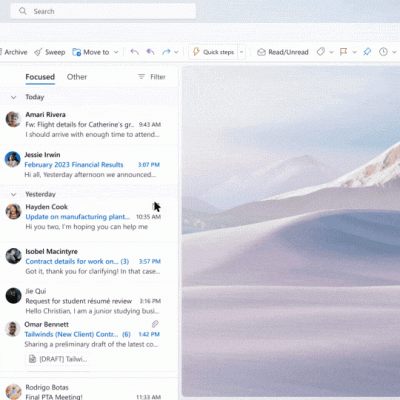Click the Forward arrow icon
The width and height of the screenshot is (400, 400).
(166, 52)
